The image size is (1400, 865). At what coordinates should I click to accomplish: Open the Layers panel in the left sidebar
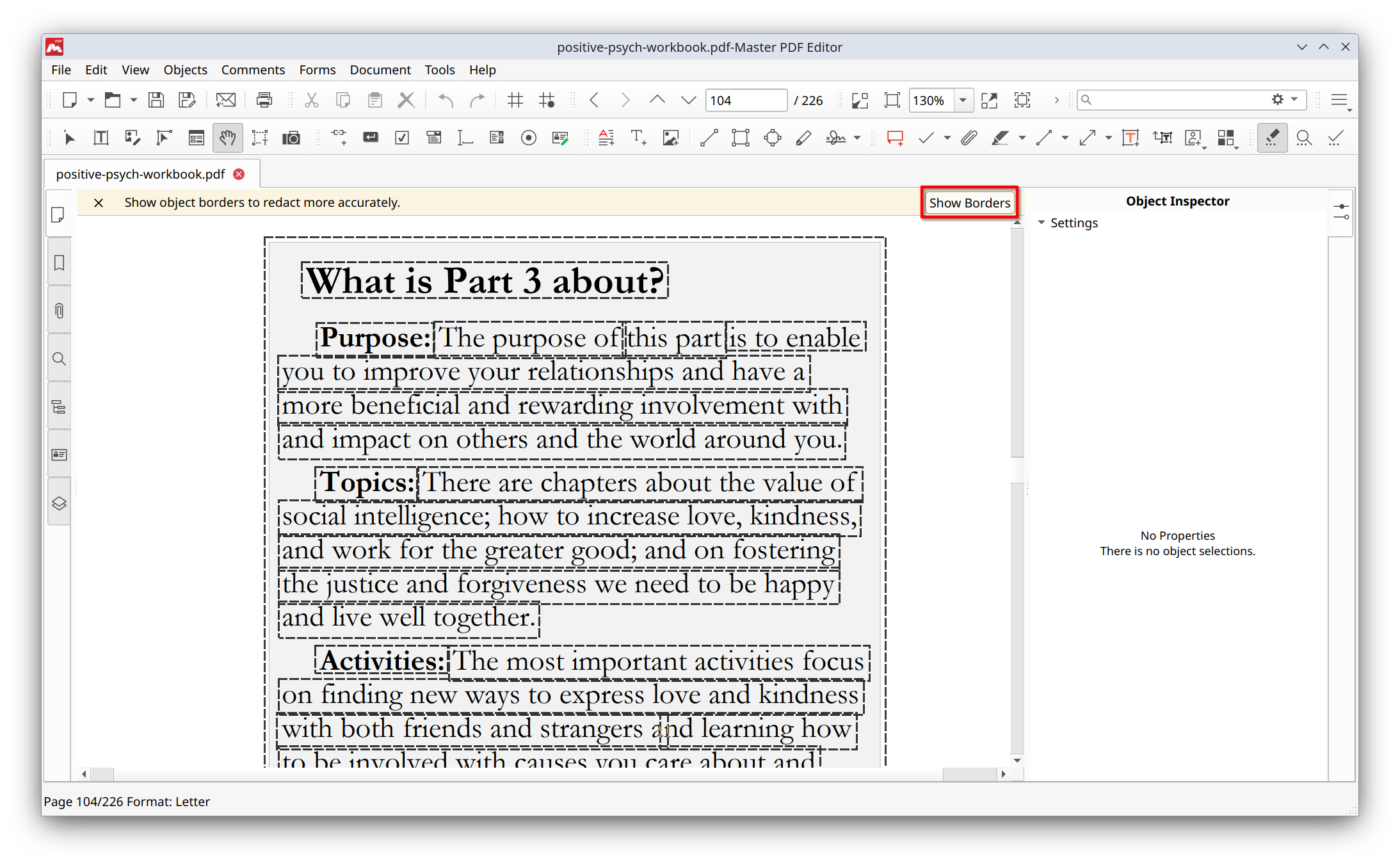[59, 503]
